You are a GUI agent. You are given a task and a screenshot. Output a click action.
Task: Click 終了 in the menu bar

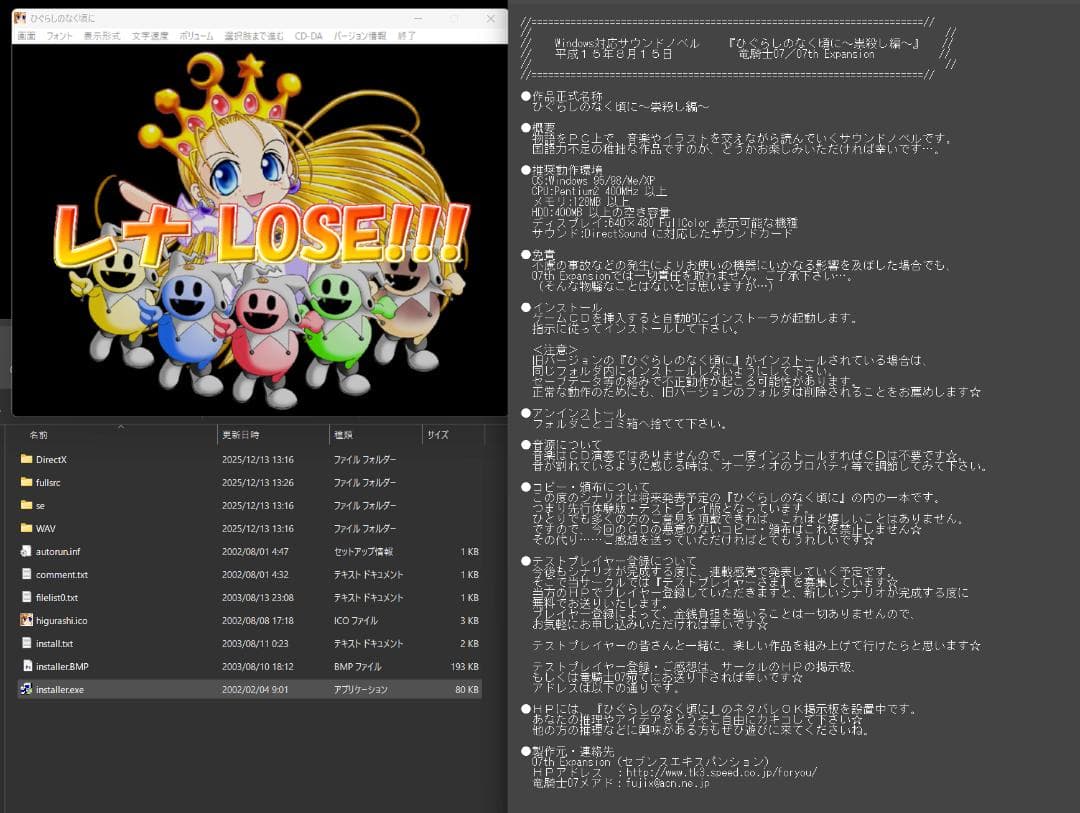[407, 36]
